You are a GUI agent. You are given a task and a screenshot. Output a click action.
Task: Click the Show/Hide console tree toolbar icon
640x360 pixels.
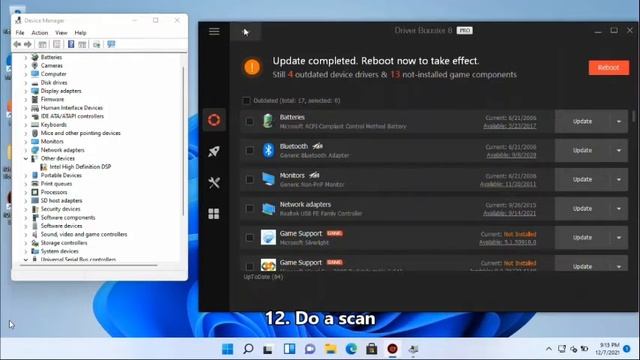click(x=42, y=44)
